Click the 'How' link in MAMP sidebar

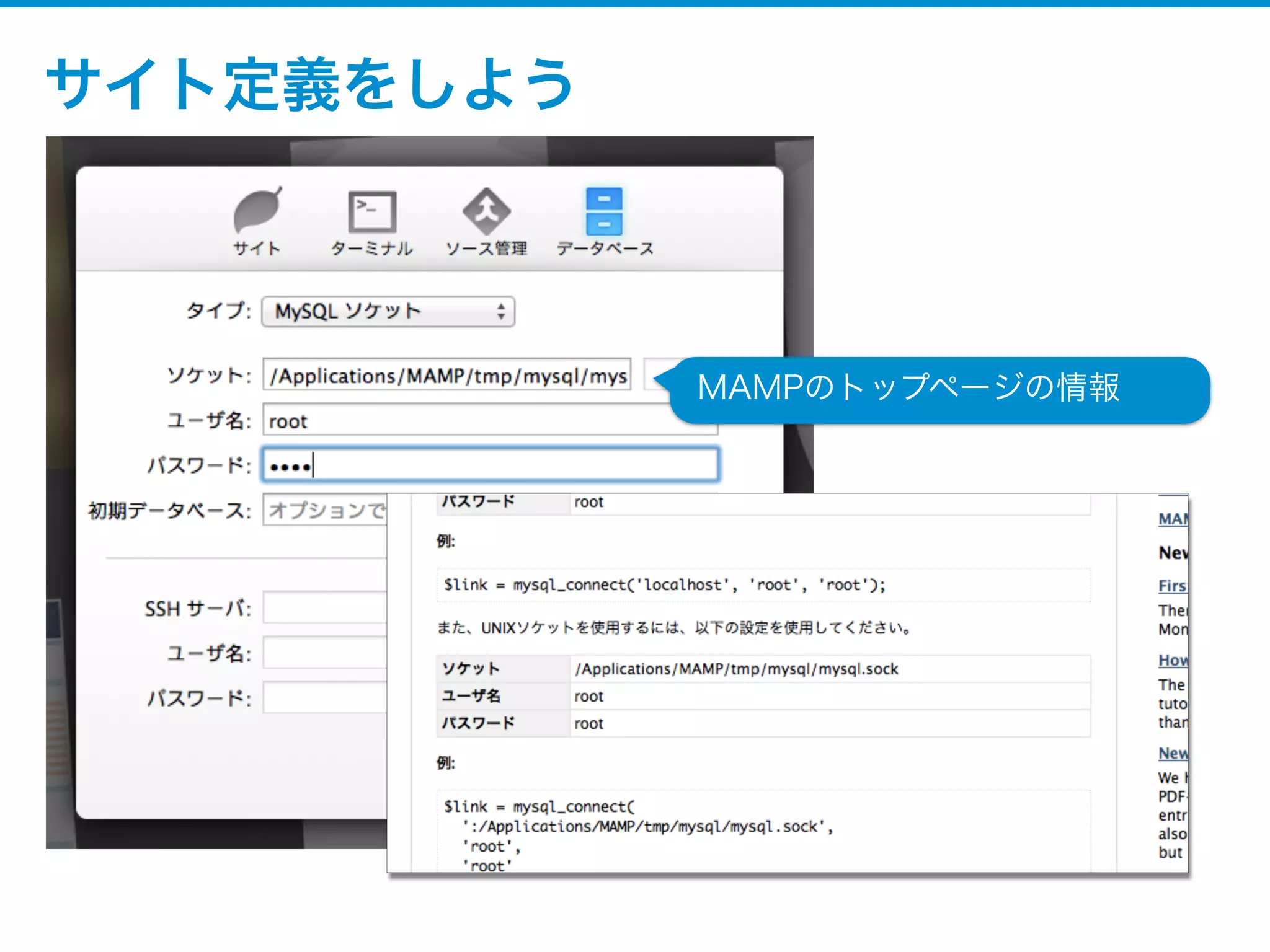tap(1173, 660)
